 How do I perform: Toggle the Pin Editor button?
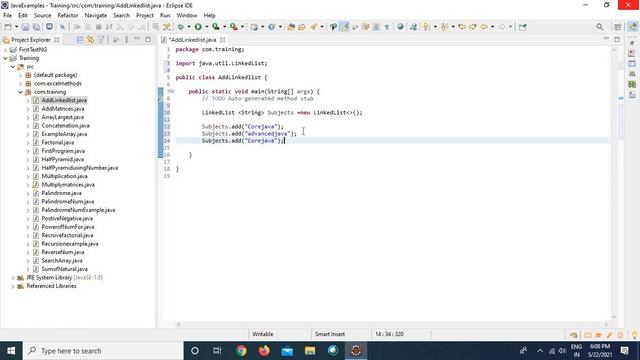coord(522,27)
